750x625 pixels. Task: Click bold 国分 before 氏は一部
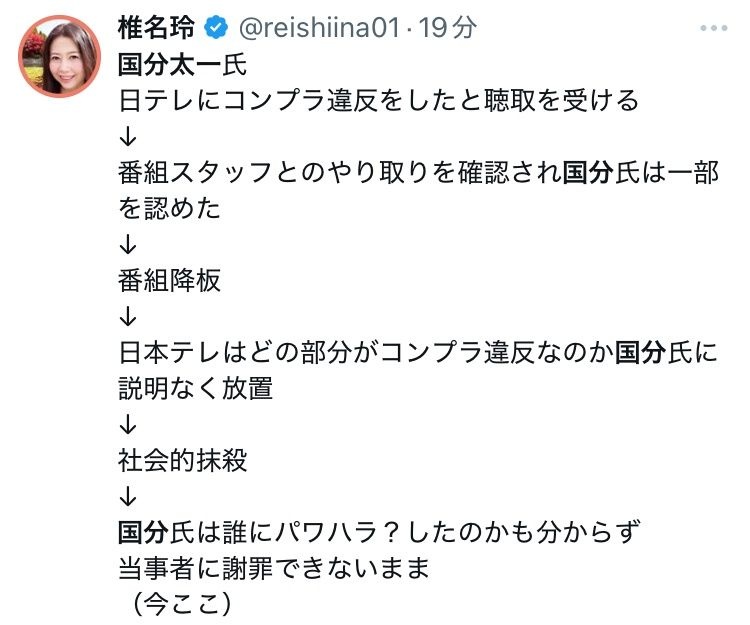click(588, 173)
